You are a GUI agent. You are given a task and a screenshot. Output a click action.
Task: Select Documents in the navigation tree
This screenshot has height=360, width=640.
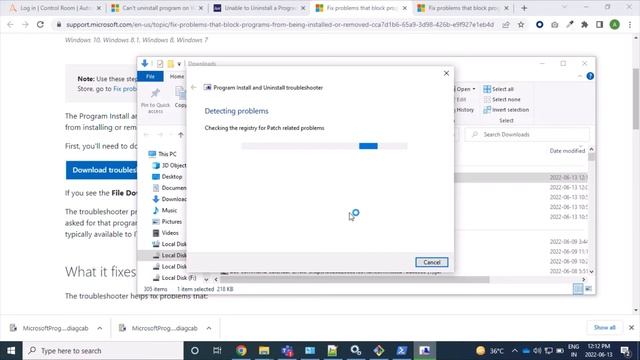(x=169, y=188)
